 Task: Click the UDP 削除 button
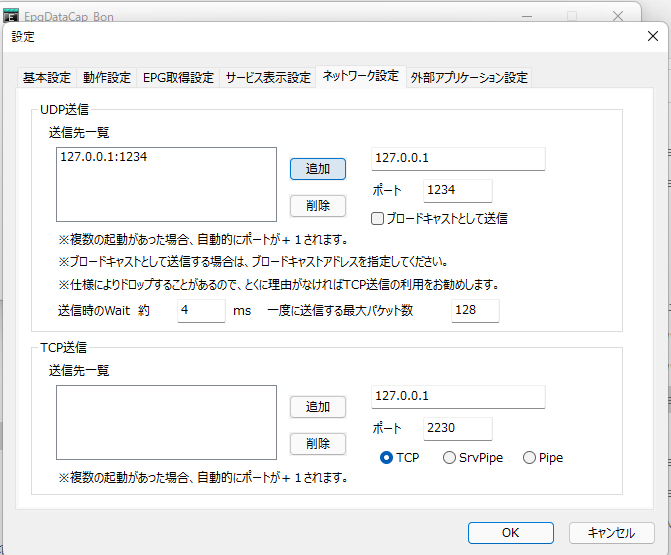point(318,206)
